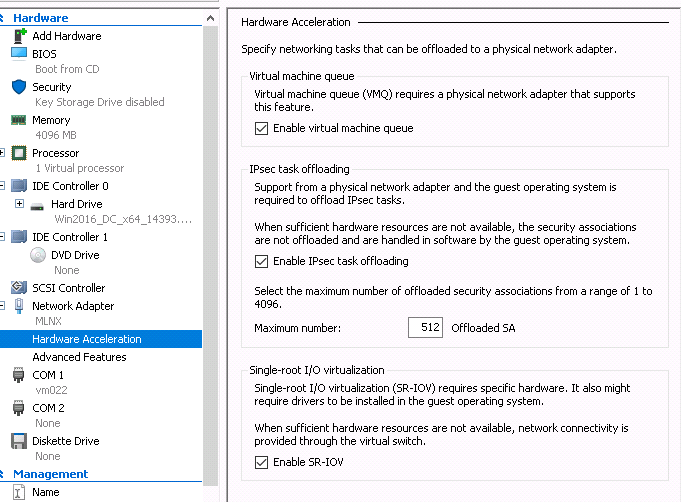
Task: Click the Maximum number input field
Action: 425,327
